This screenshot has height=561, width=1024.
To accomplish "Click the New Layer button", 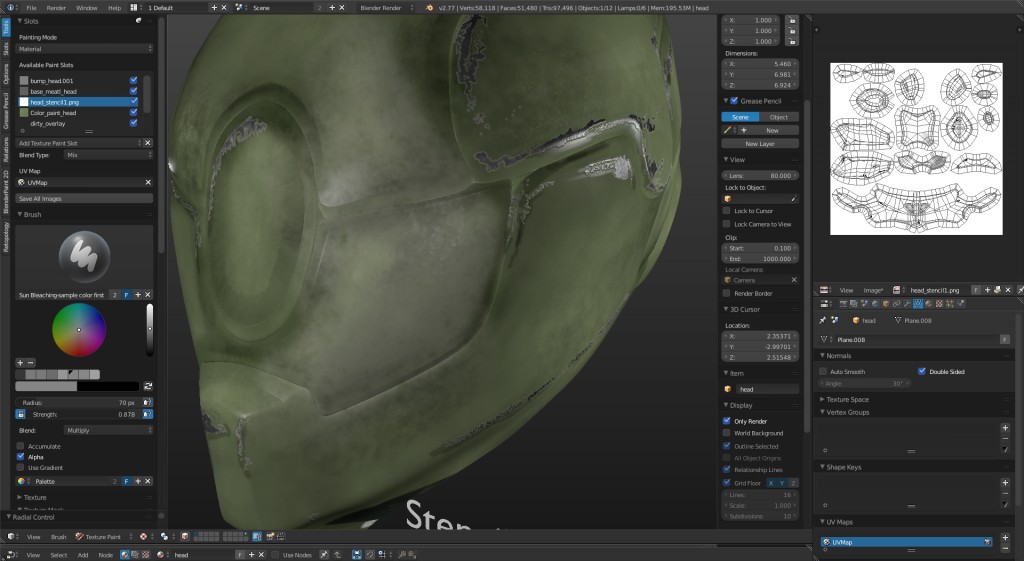I will (760, 144).
